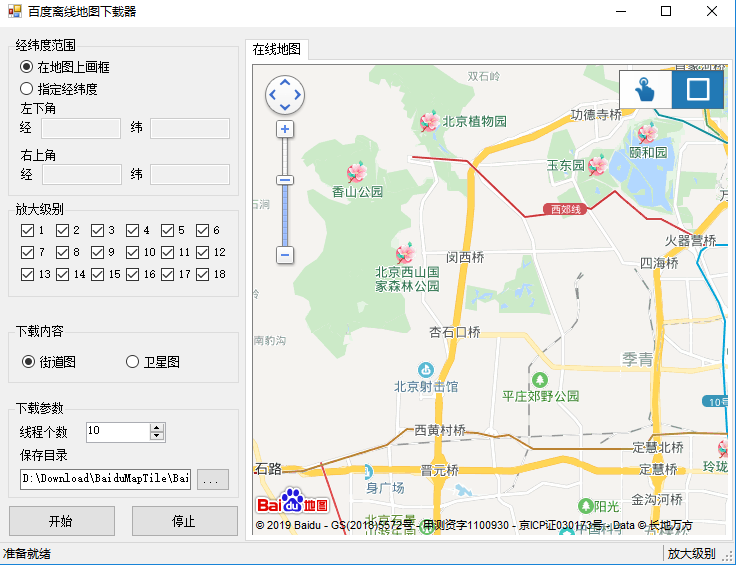Decrease thread count with down spinner arrow
This screenshot has width=736, height=565.
point(157,436)
